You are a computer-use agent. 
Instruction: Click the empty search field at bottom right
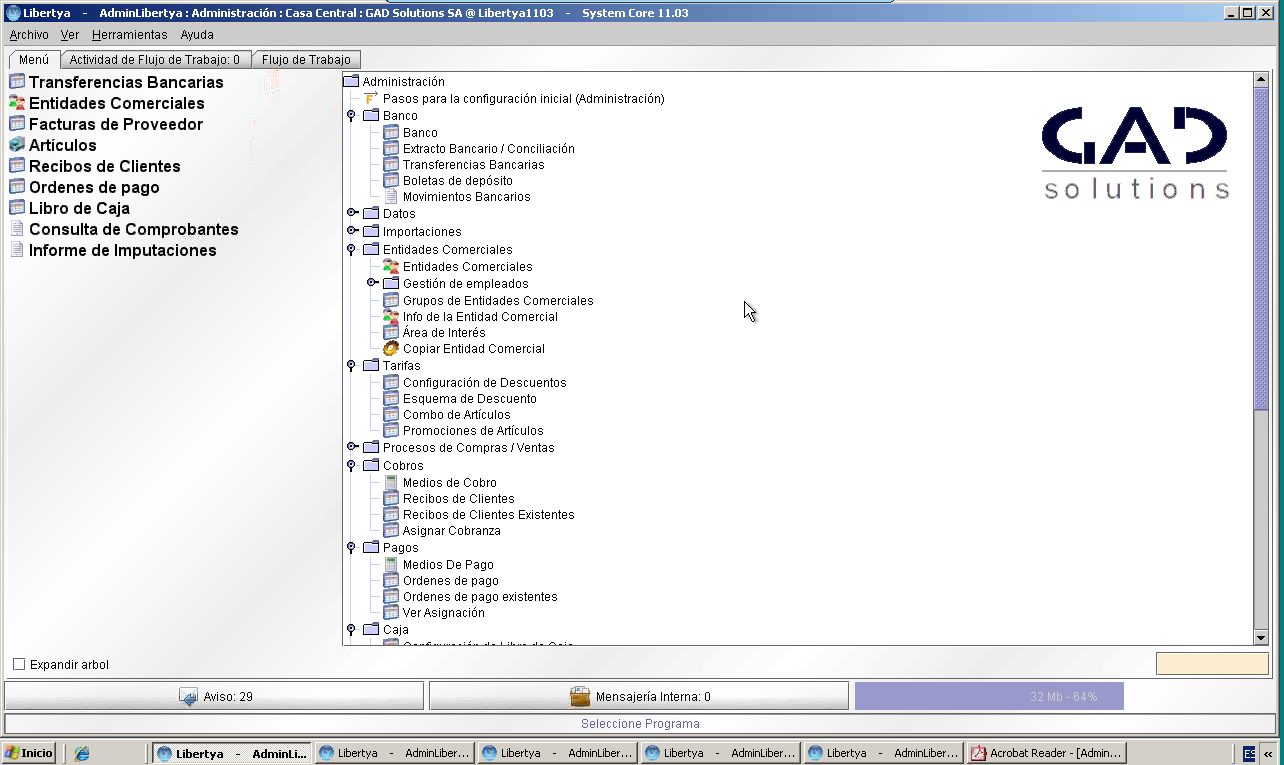1212,664
